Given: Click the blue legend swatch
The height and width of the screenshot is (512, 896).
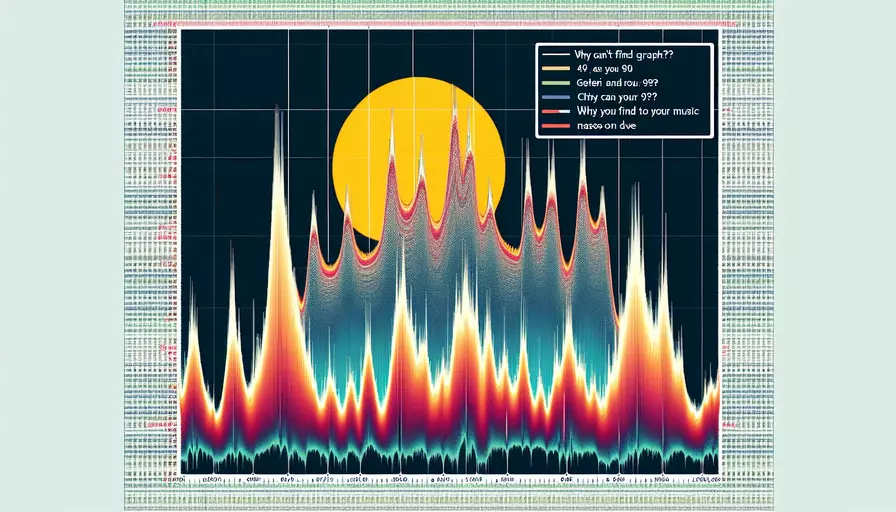Looking at the screenshot, I should click(x=555, y=97).
